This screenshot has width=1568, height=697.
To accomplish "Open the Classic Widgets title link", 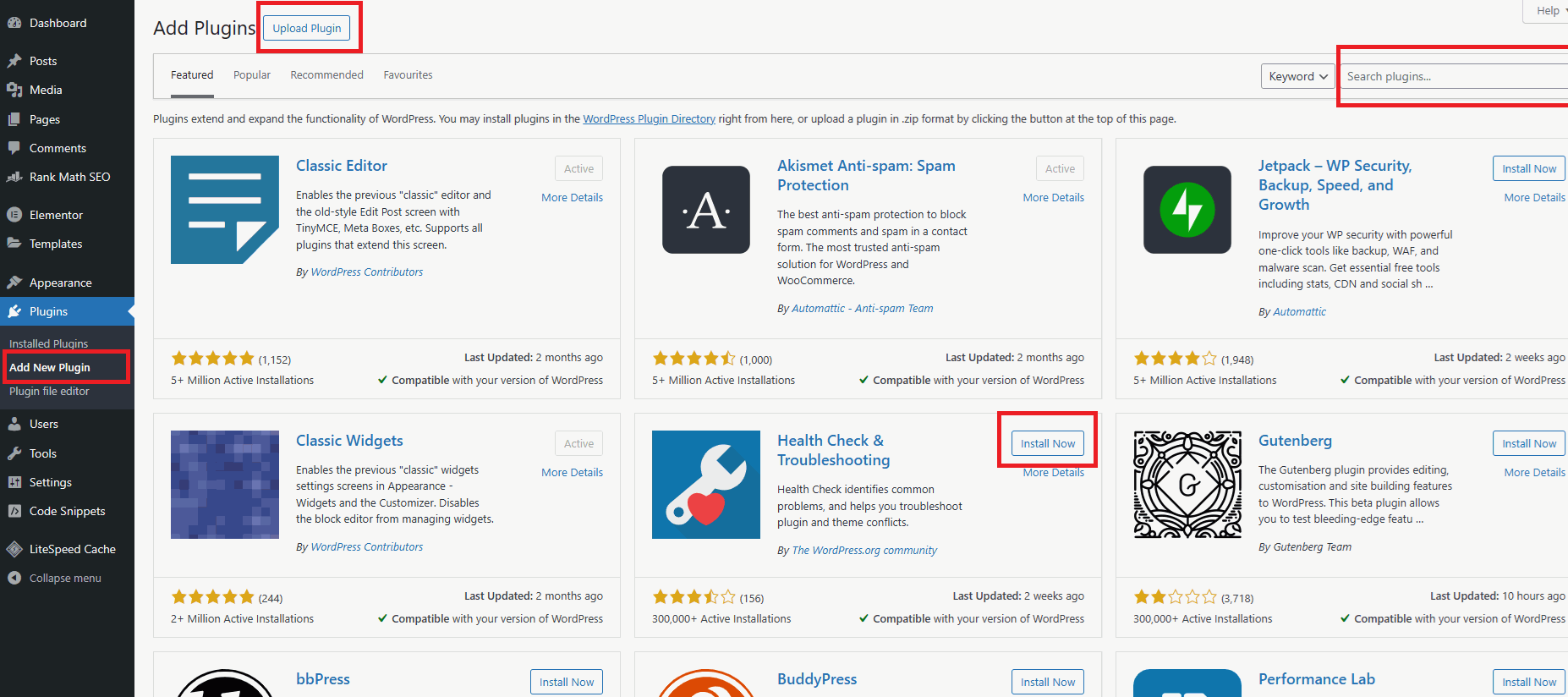I will coord(349,441).
